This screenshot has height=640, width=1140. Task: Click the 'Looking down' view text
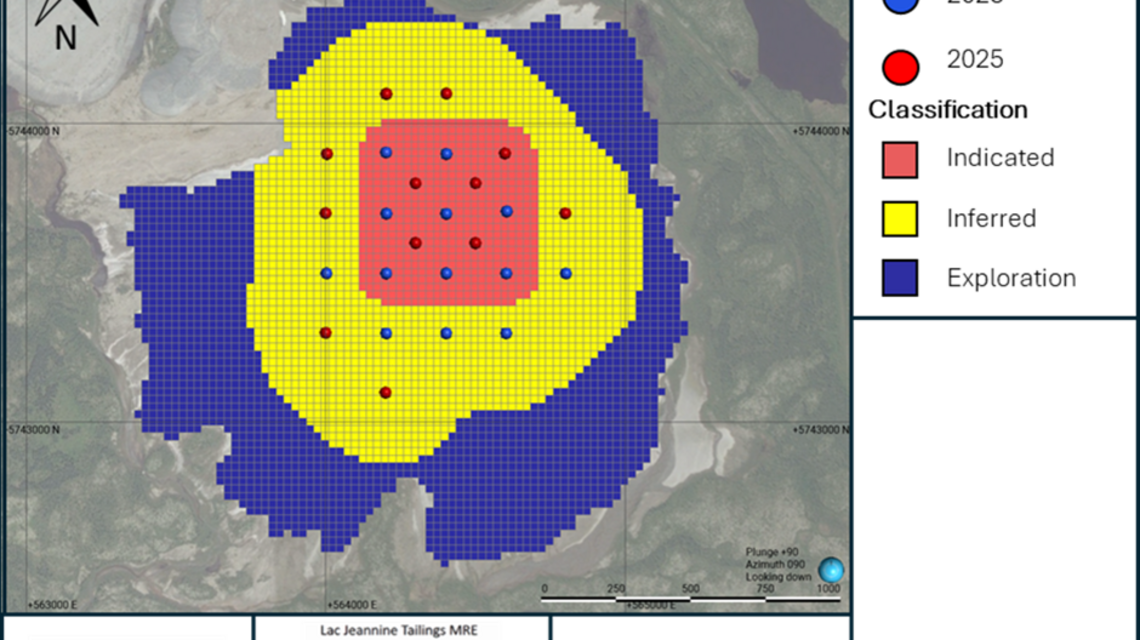[778, 577]
